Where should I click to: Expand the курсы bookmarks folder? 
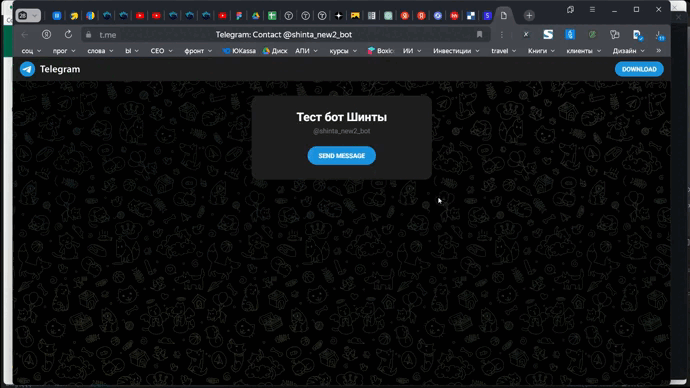[x=343, y=51]
